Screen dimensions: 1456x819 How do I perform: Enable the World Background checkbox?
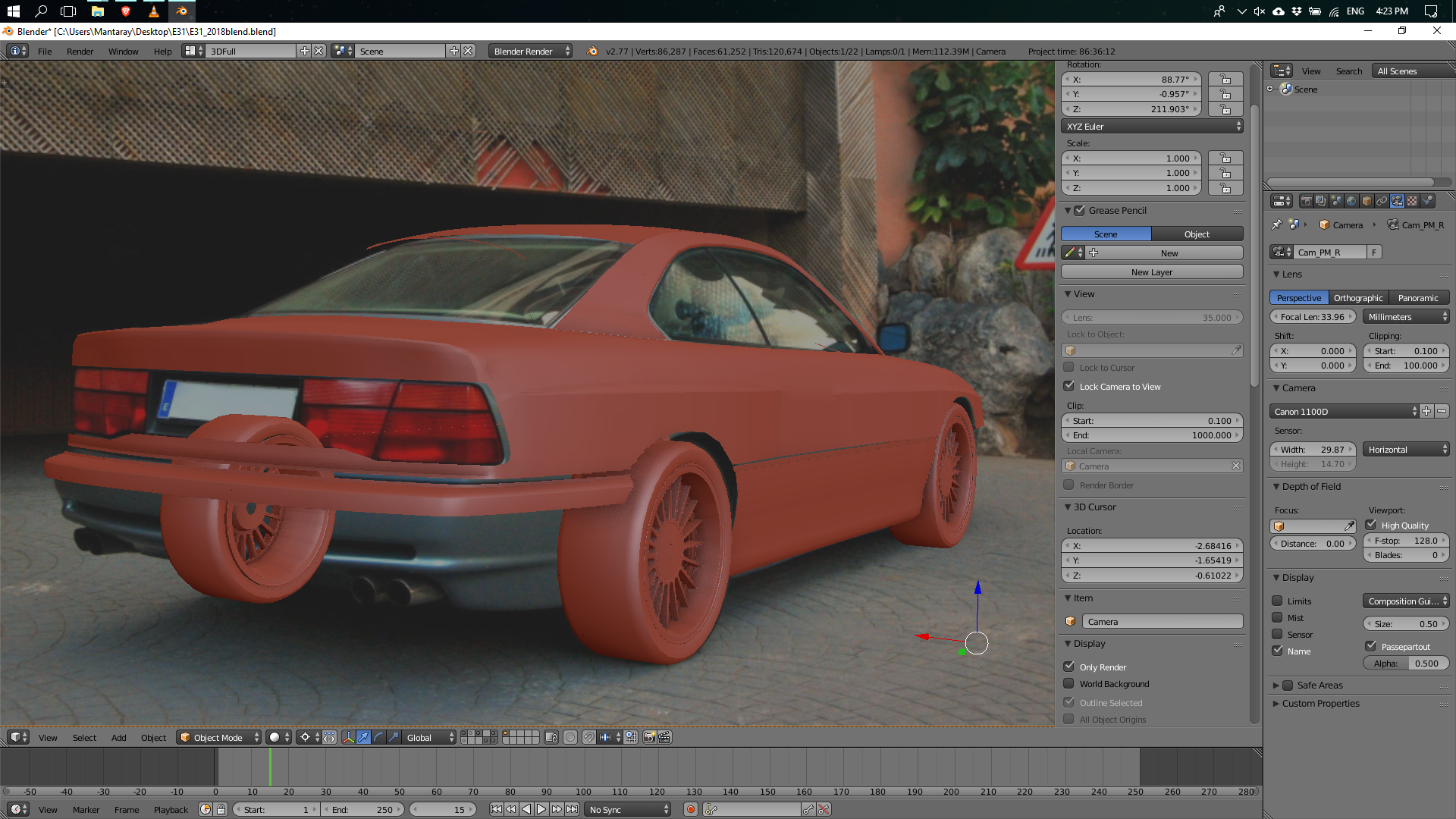[x=1069, y=683]
